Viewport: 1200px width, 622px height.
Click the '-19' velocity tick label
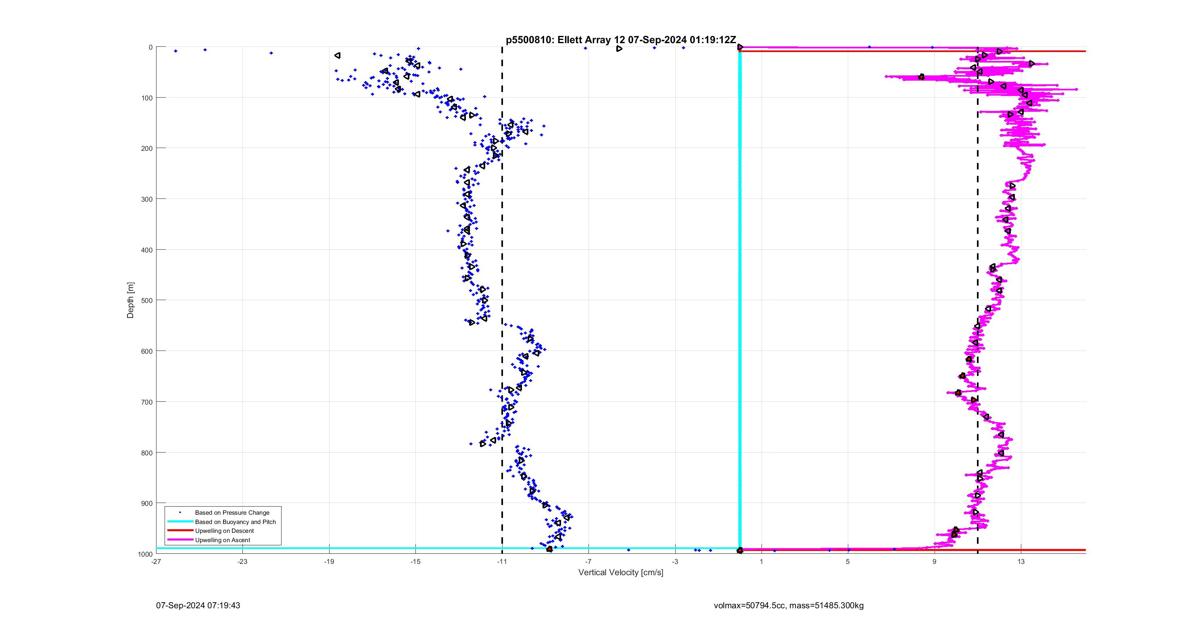coord(329,562)
